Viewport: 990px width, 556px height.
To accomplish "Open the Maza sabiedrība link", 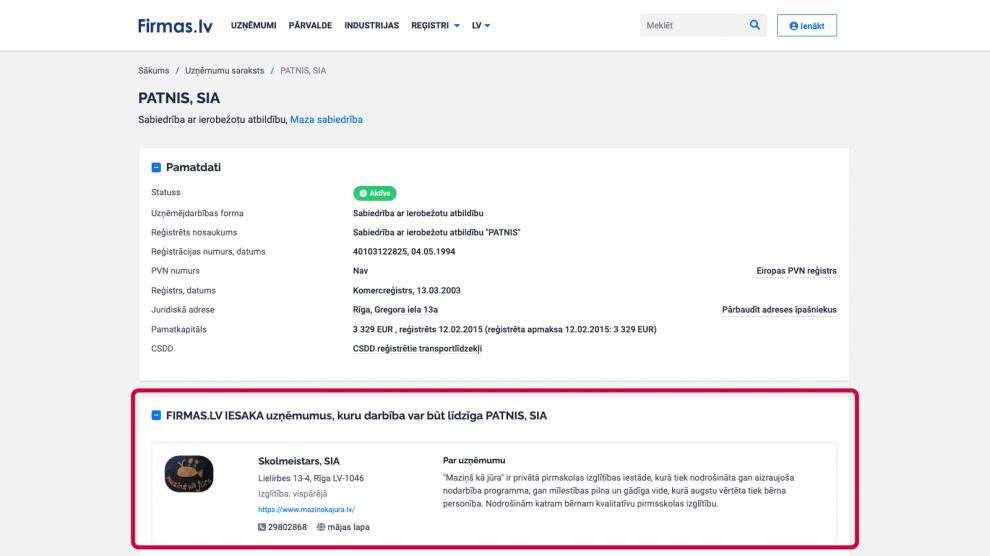I will [x=326, y=120].
